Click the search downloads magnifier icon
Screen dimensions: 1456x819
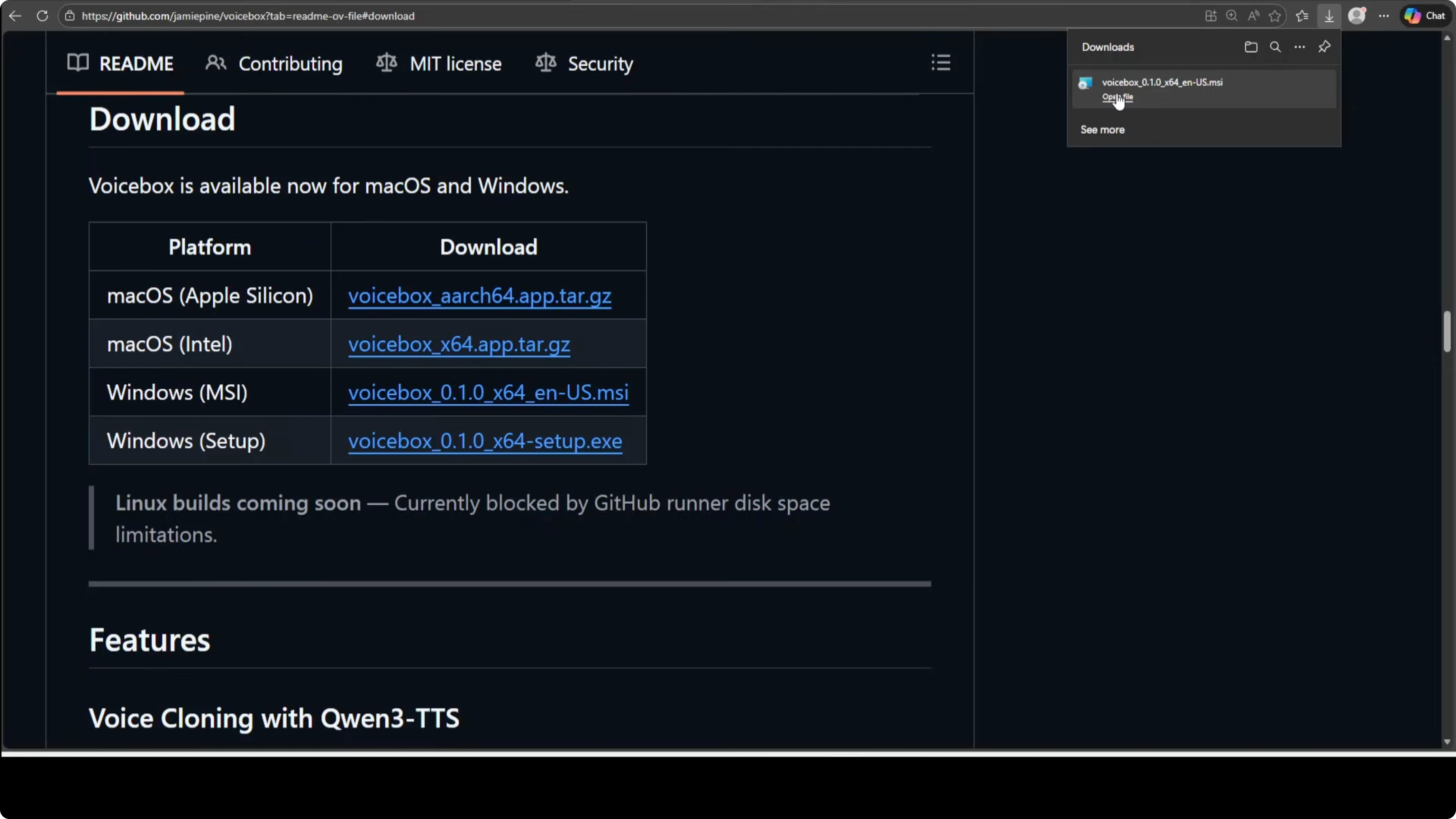[x=1275, y=47]
